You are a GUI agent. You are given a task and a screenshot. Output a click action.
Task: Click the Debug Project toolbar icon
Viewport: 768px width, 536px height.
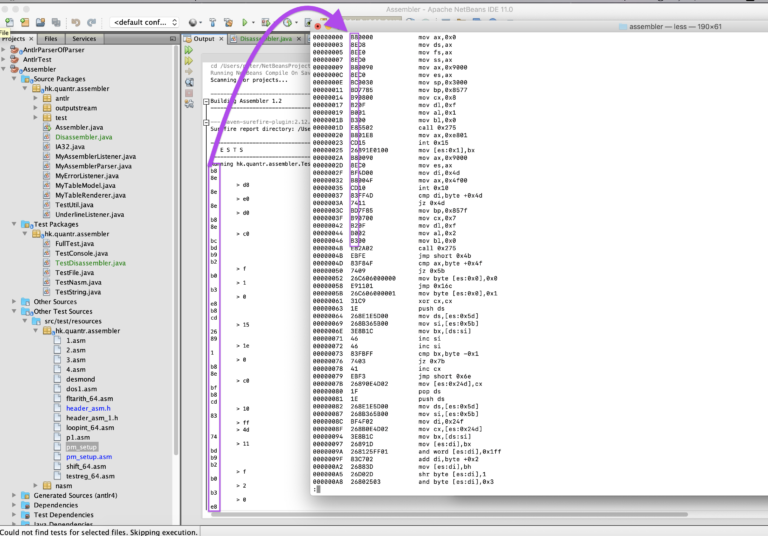pos(266,22)
